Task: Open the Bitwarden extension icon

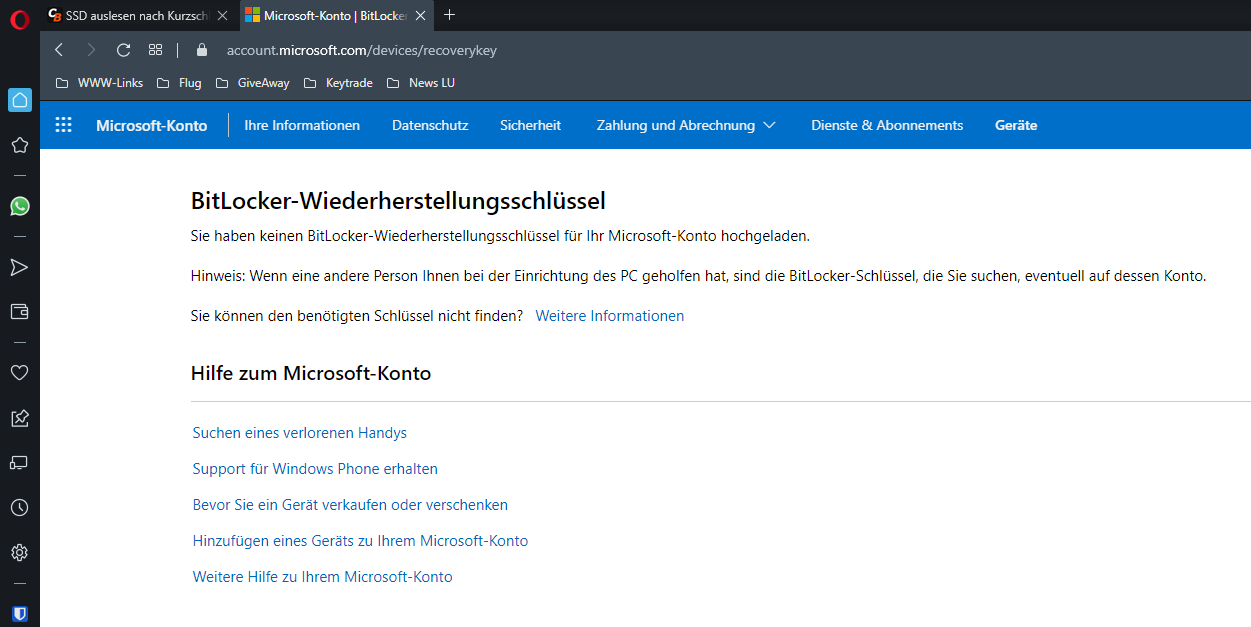Action: (19, 613)
